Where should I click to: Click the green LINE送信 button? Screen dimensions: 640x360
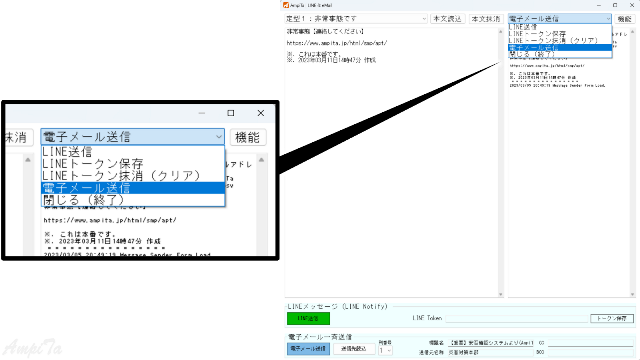[308, 318]
